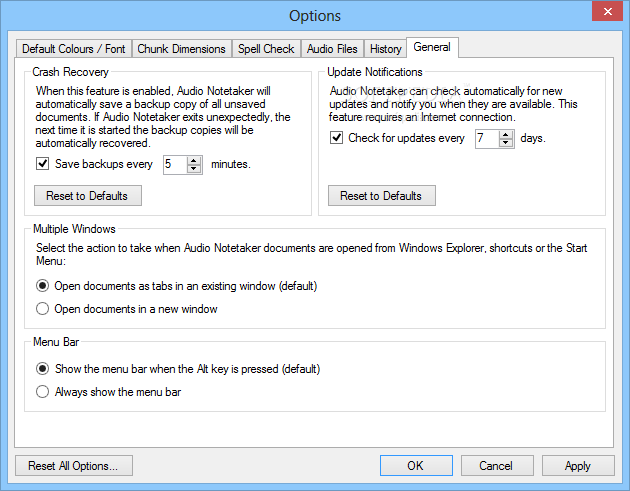
Task: Click the Apply button
Action: (x=578, y=466)
